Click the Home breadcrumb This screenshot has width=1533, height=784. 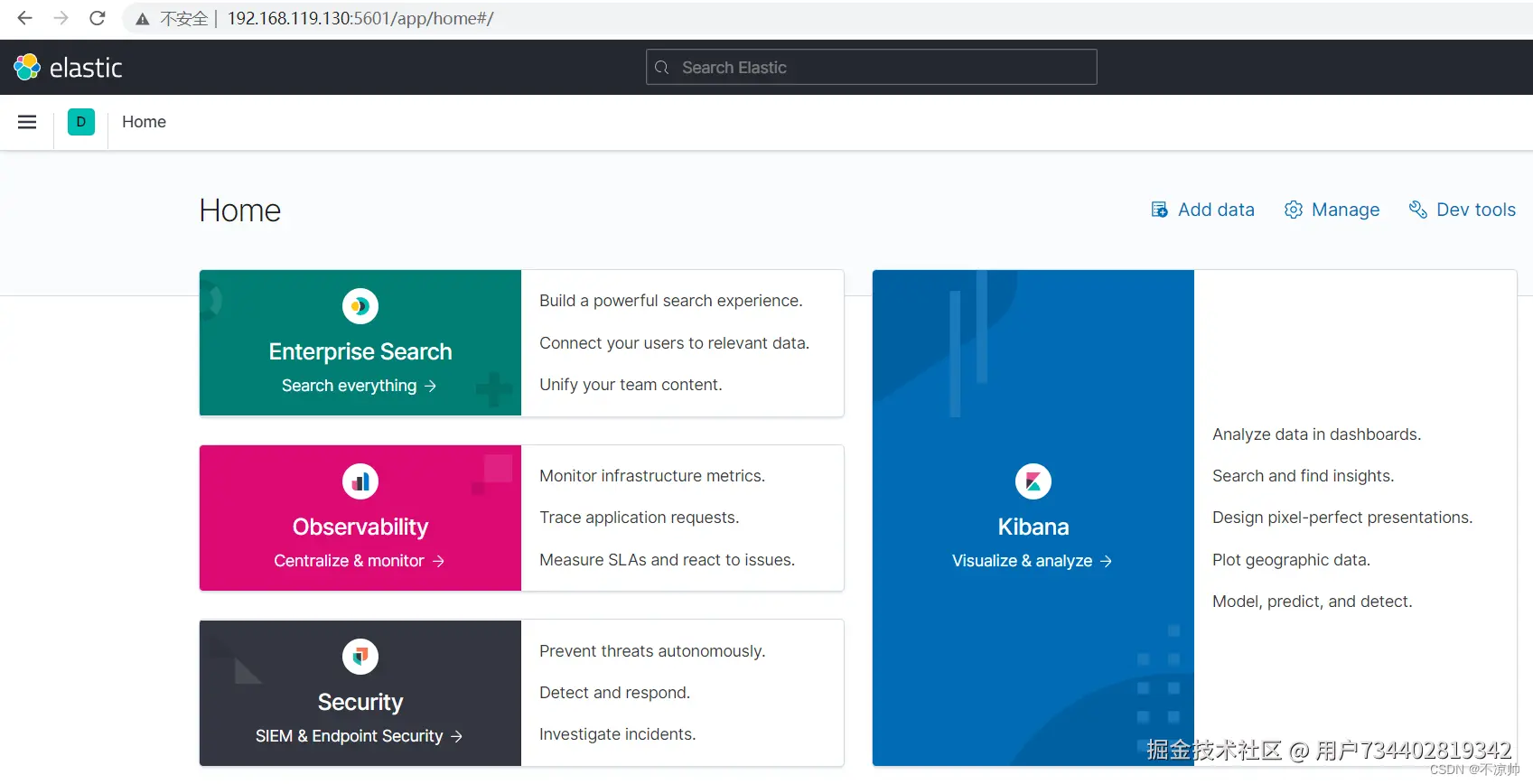[x=144, y=122]
